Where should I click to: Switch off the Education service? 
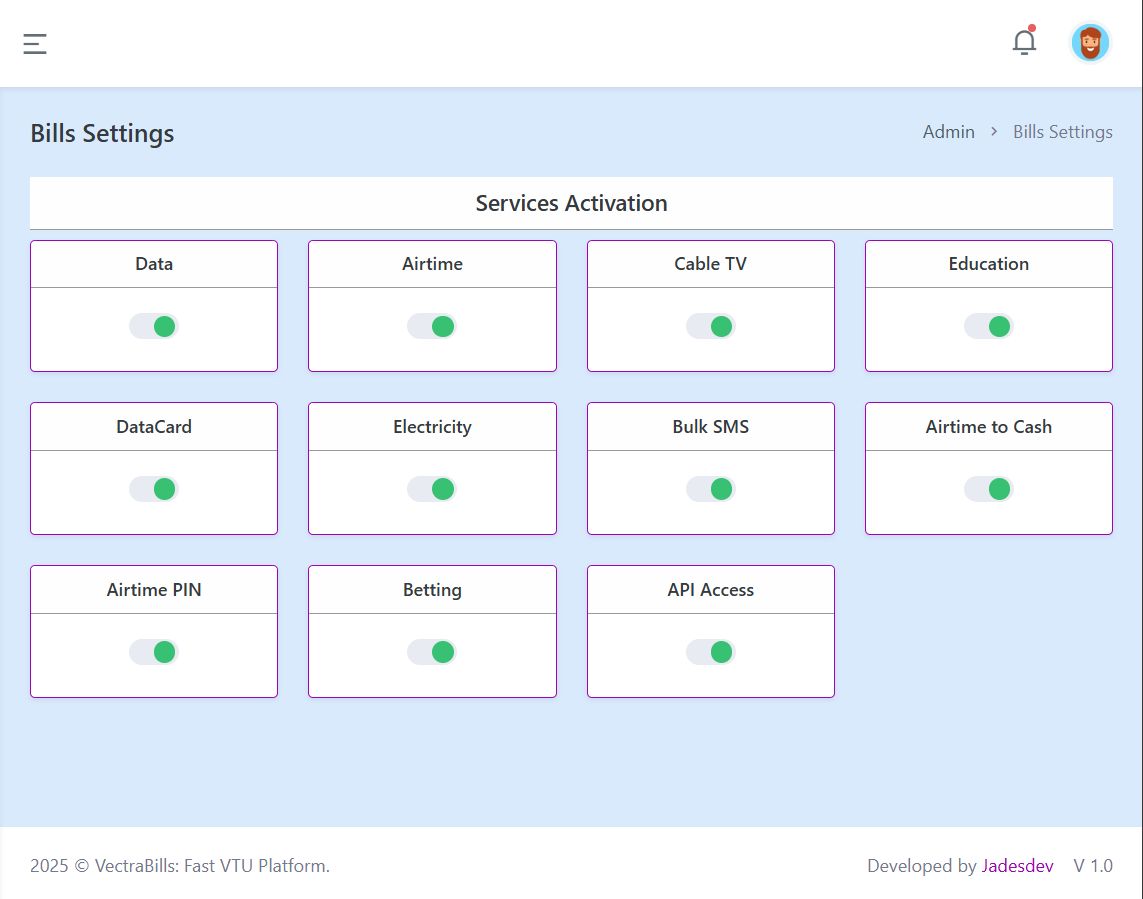[988, 327]
